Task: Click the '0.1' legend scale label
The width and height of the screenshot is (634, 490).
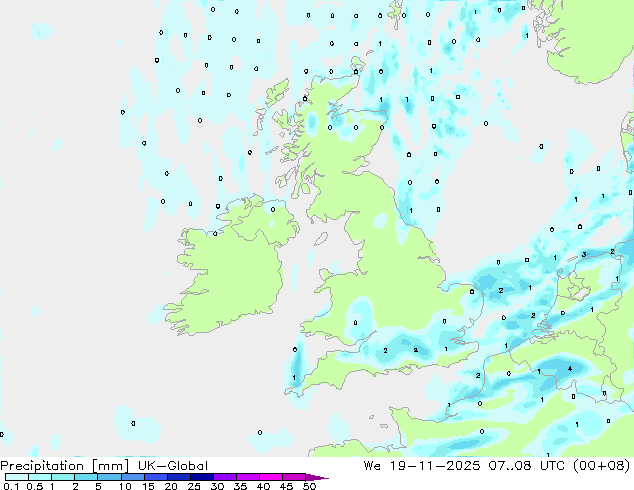Action: 11,486
